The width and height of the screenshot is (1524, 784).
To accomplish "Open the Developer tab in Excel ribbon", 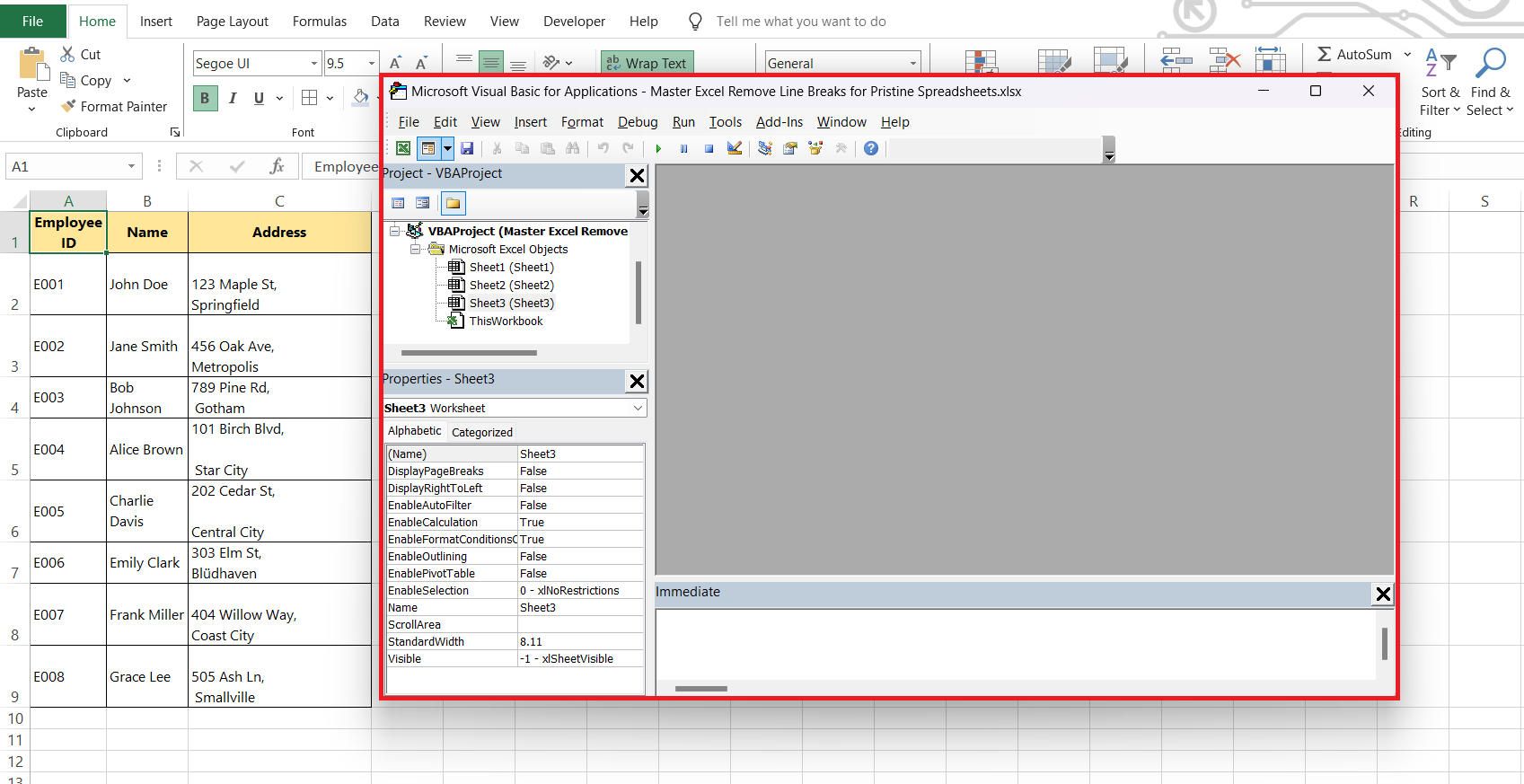I will pyautogui.click(x=574, y=22).
